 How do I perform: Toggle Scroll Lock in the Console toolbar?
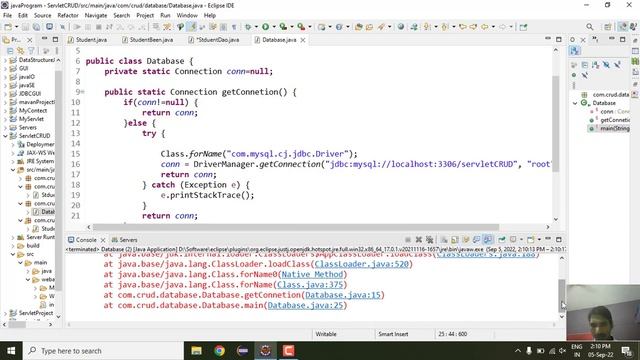pos(455,240)
